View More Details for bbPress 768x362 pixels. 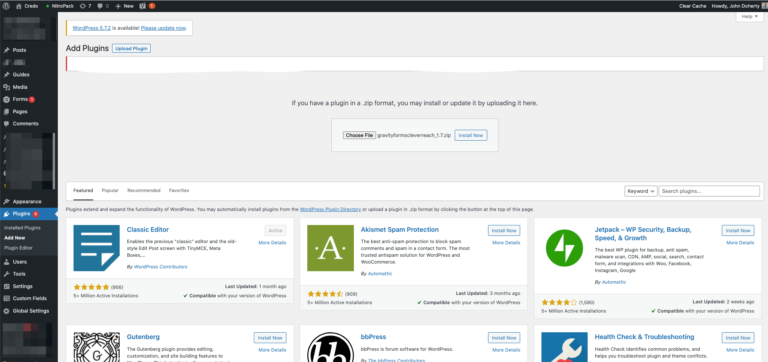[x=506, y=350]
